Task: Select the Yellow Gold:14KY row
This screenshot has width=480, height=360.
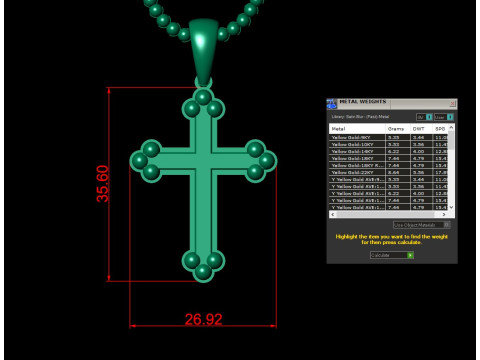Action: coord(389,151)
